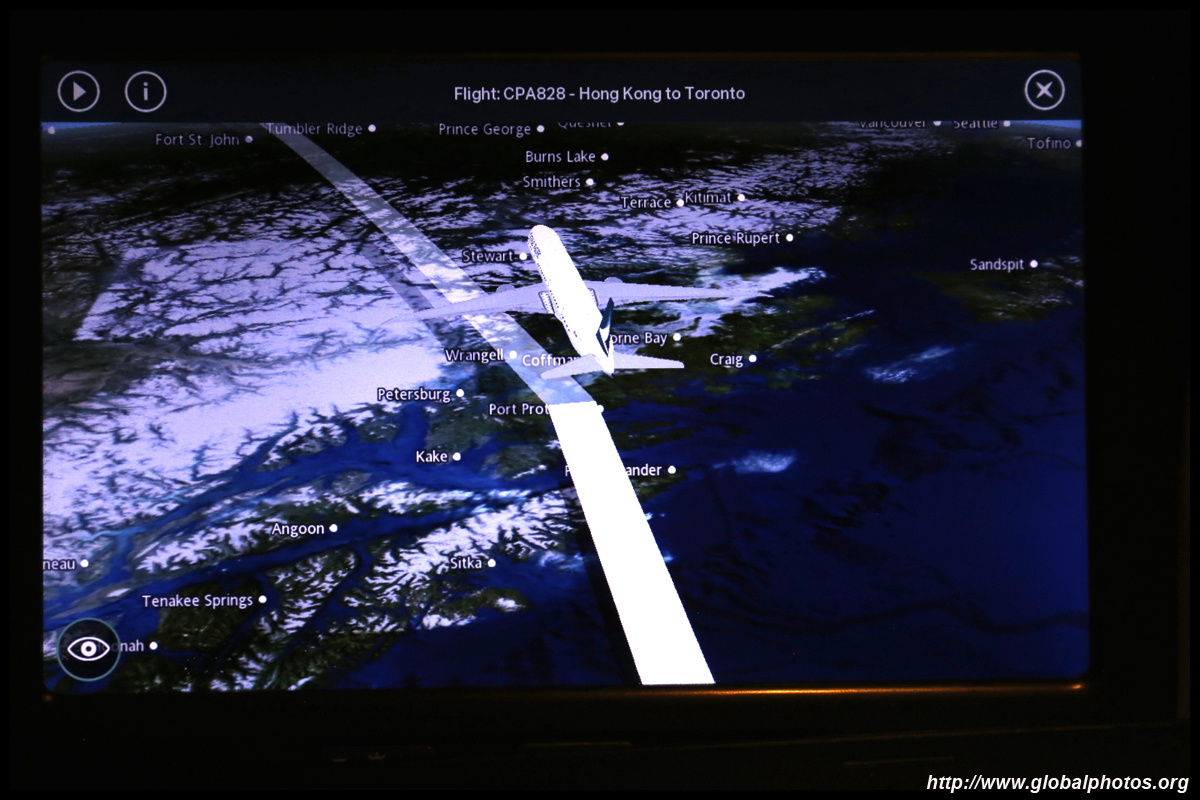Close the flight map view
The height and width of the screenshot is (800, 1200).
1044,92
